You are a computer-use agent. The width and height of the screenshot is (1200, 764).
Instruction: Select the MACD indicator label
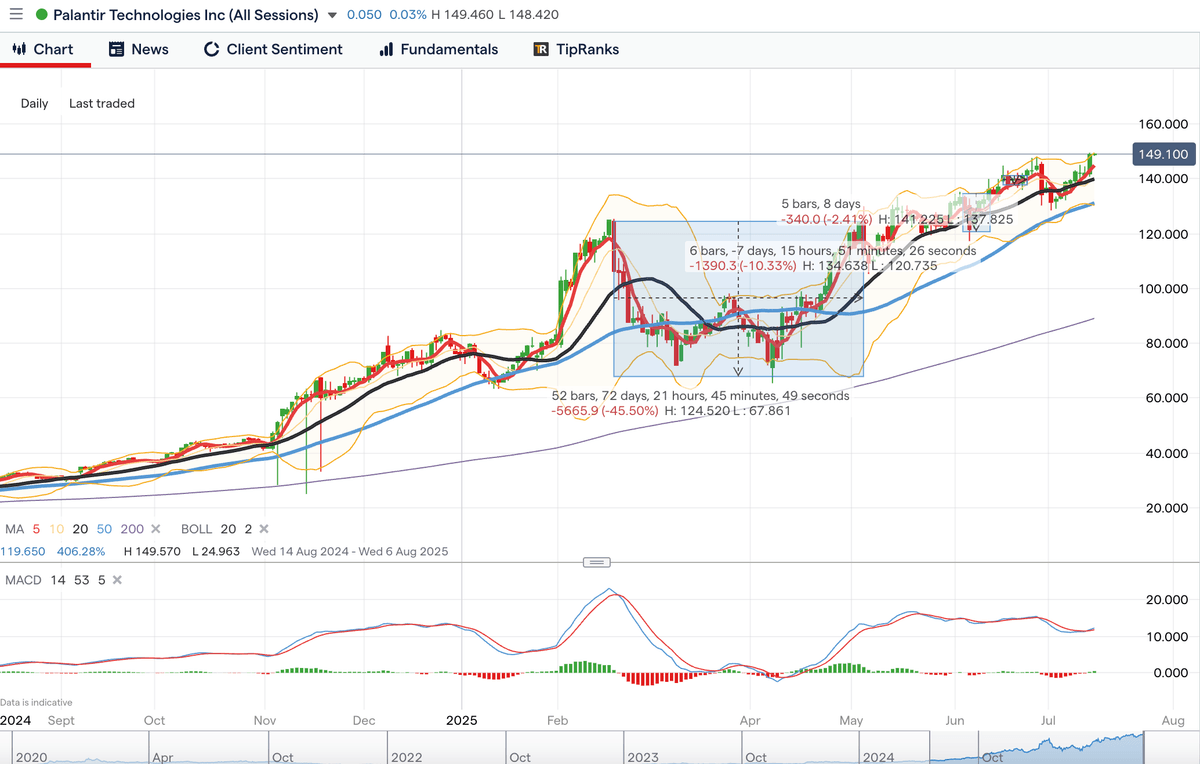click(21, 580)
